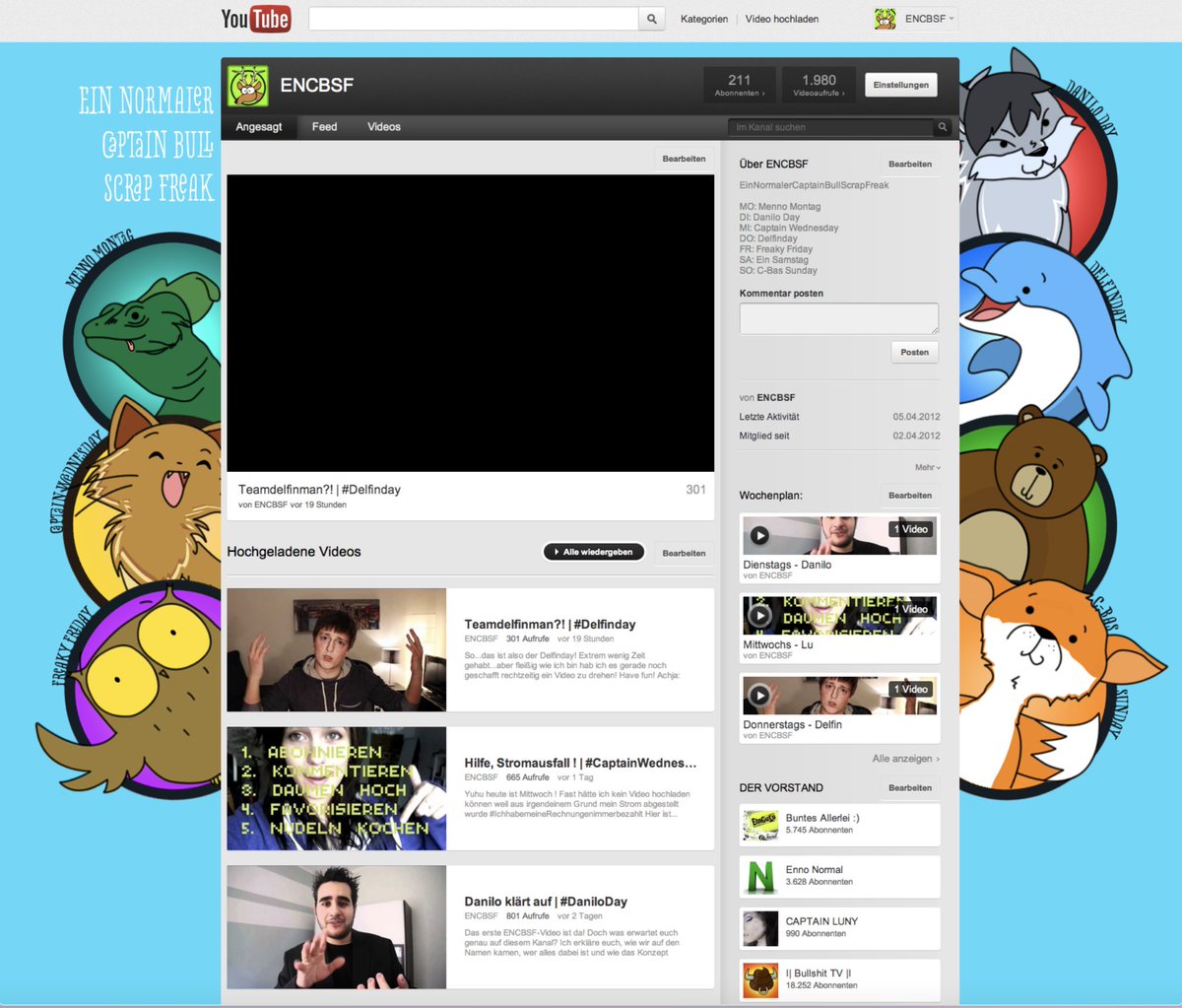Open the Donnerstags - Delfin playlist link

click(x=793, y=724)
